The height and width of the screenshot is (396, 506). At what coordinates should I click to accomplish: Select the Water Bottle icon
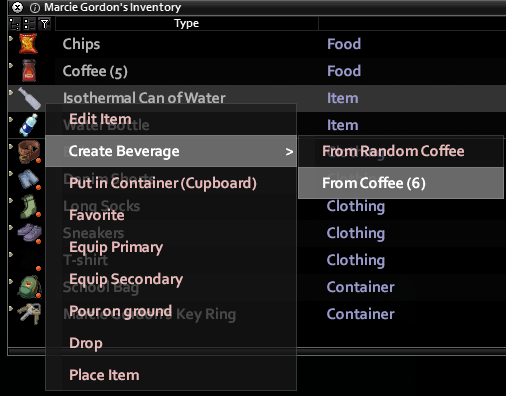pyautogui.click(x=29, y=125)
